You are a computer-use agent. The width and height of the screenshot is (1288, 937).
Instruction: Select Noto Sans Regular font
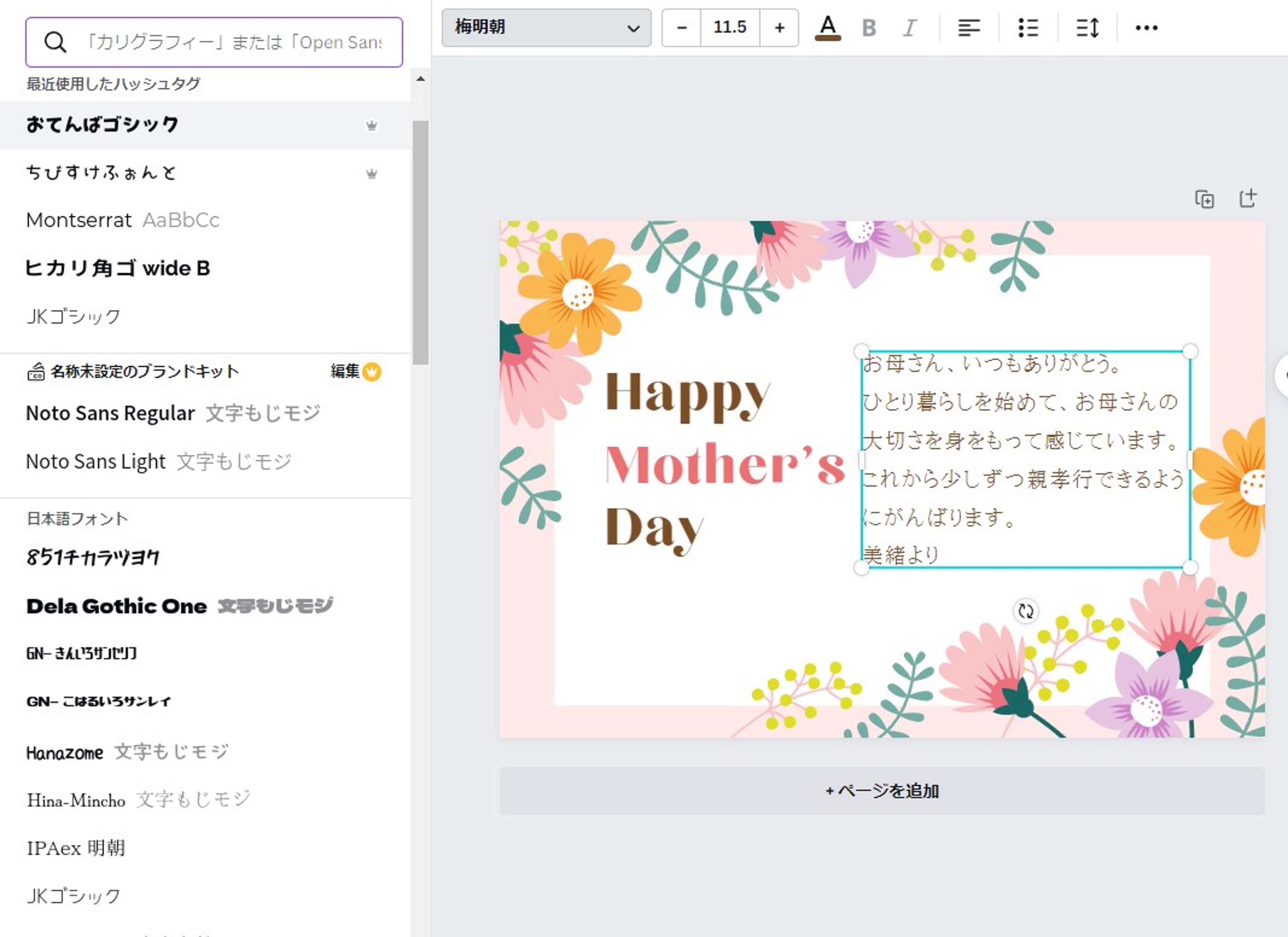pyautogui.click(x=205, y=413)
